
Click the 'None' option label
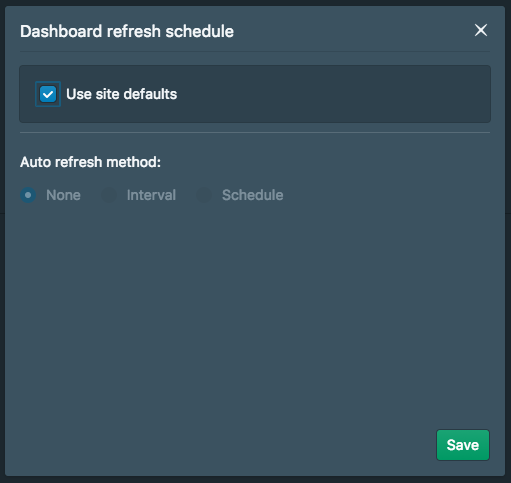pos(63,195)
